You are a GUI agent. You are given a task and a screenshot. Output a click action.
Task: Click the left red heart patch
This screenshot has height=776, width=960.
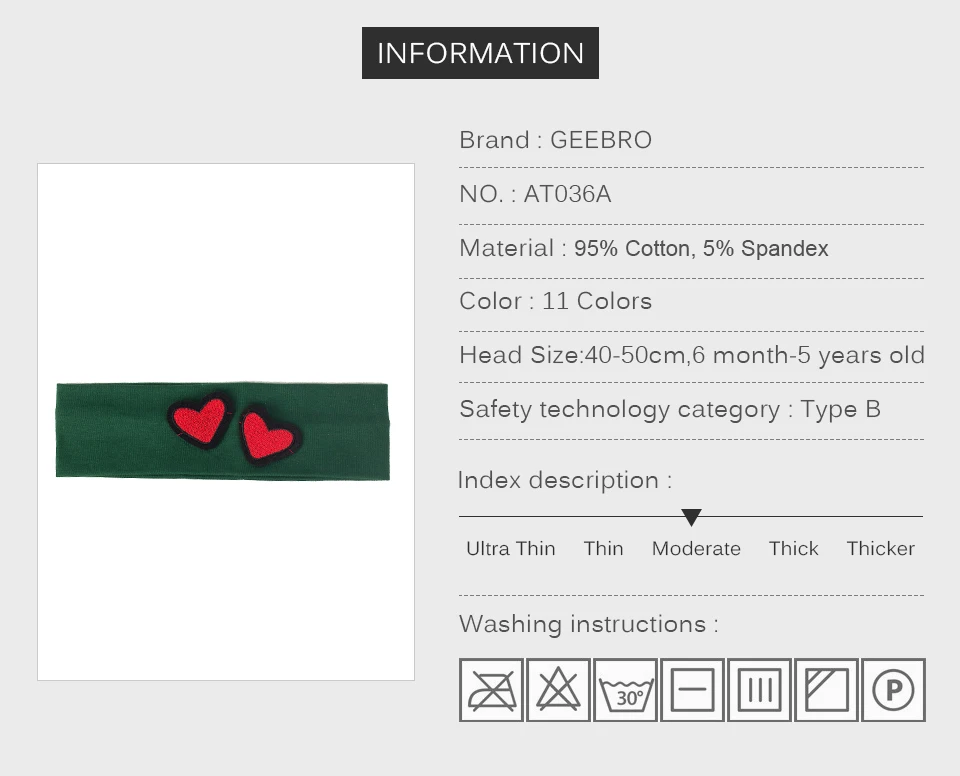coord(200,420)
